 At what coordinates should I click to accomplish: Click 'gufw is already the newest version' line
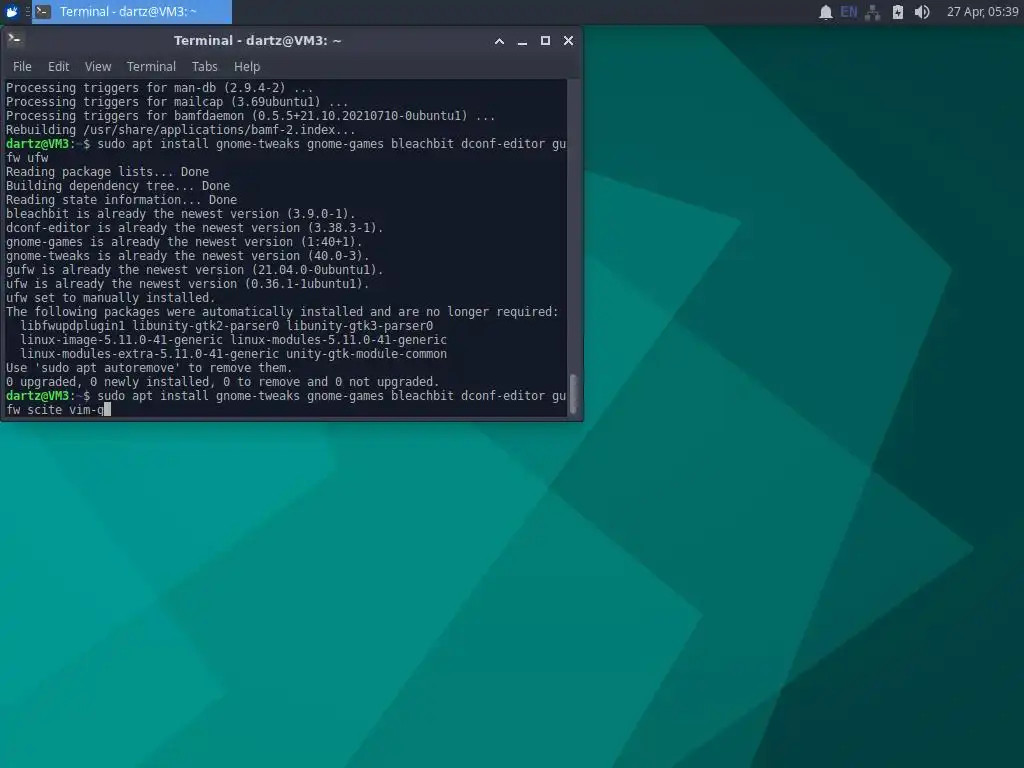click(x=195, y=270)
